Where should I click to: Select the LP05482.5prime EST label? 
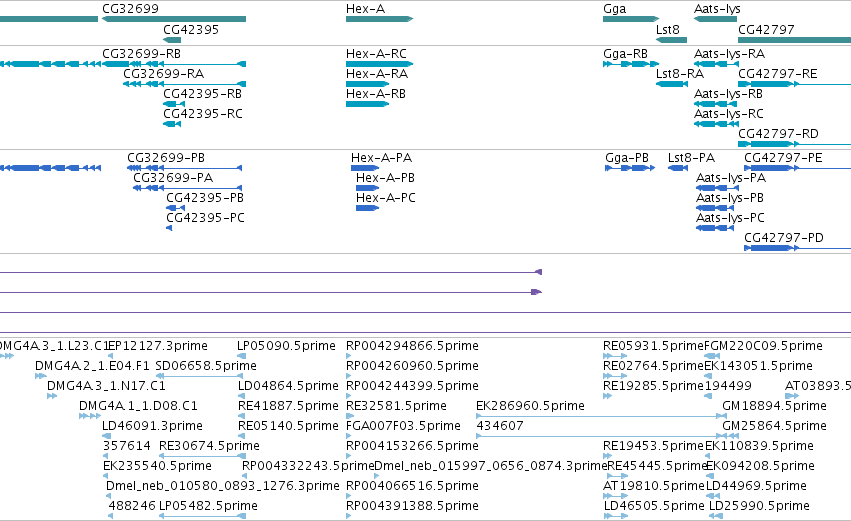208,506
